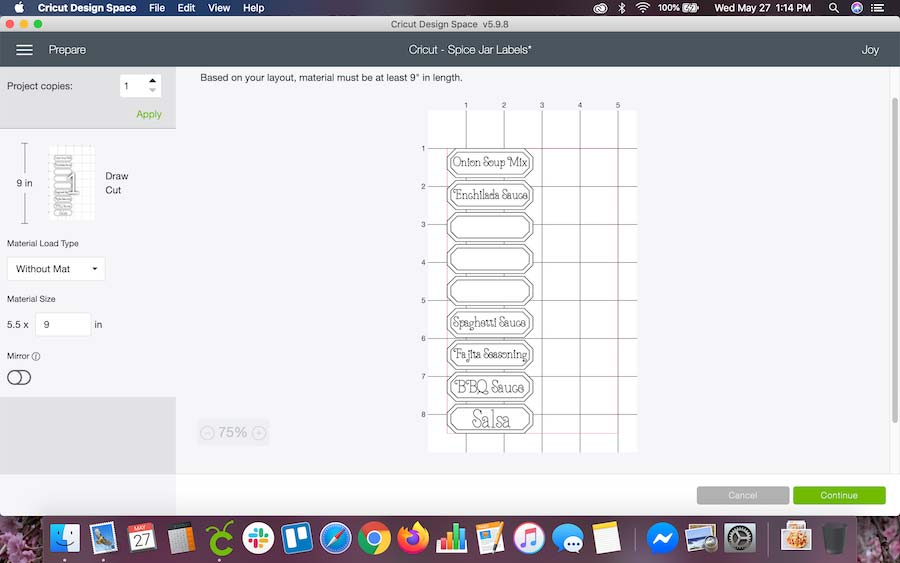Open the Wi-Fi status menu
The width and height of the screenshot is (900, 563).
[x=642, y=7]
